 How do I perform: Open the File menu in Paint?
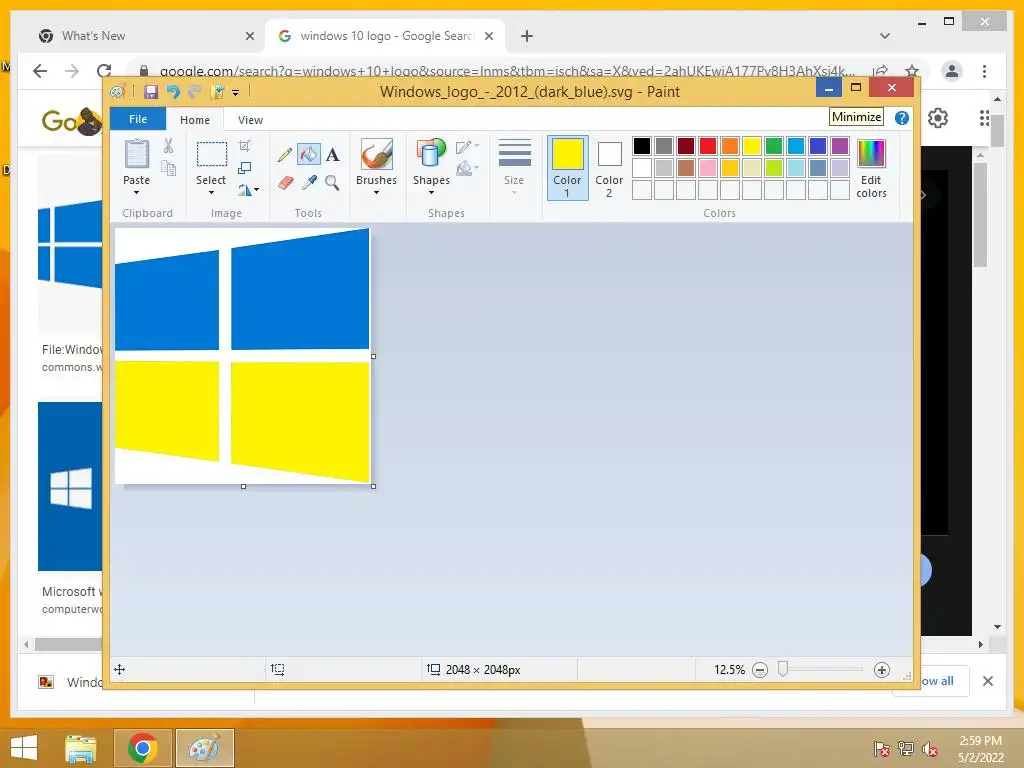(x=138, y=119)
